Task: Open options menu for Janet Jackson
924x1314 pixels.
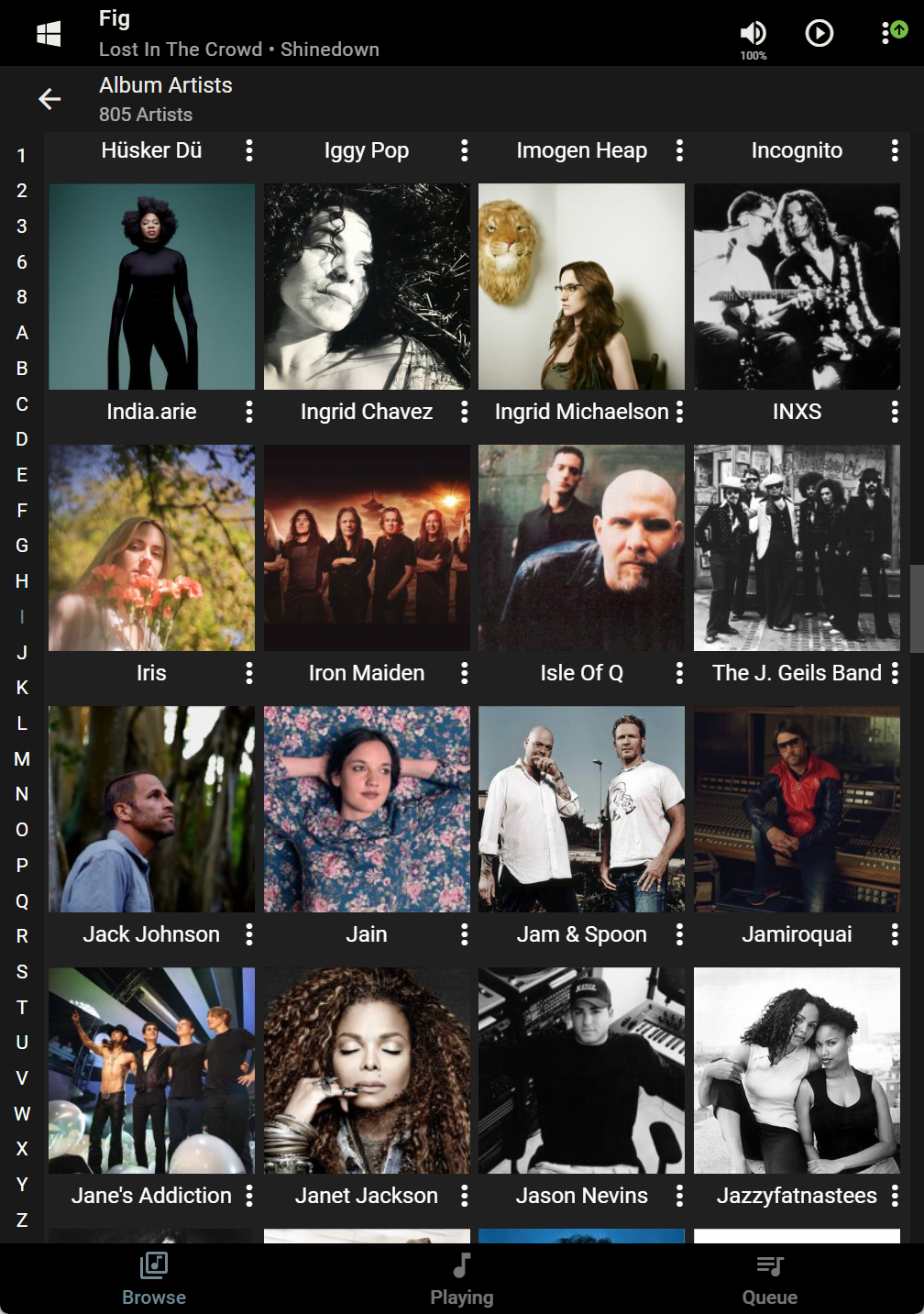Action: point(465,1196)
